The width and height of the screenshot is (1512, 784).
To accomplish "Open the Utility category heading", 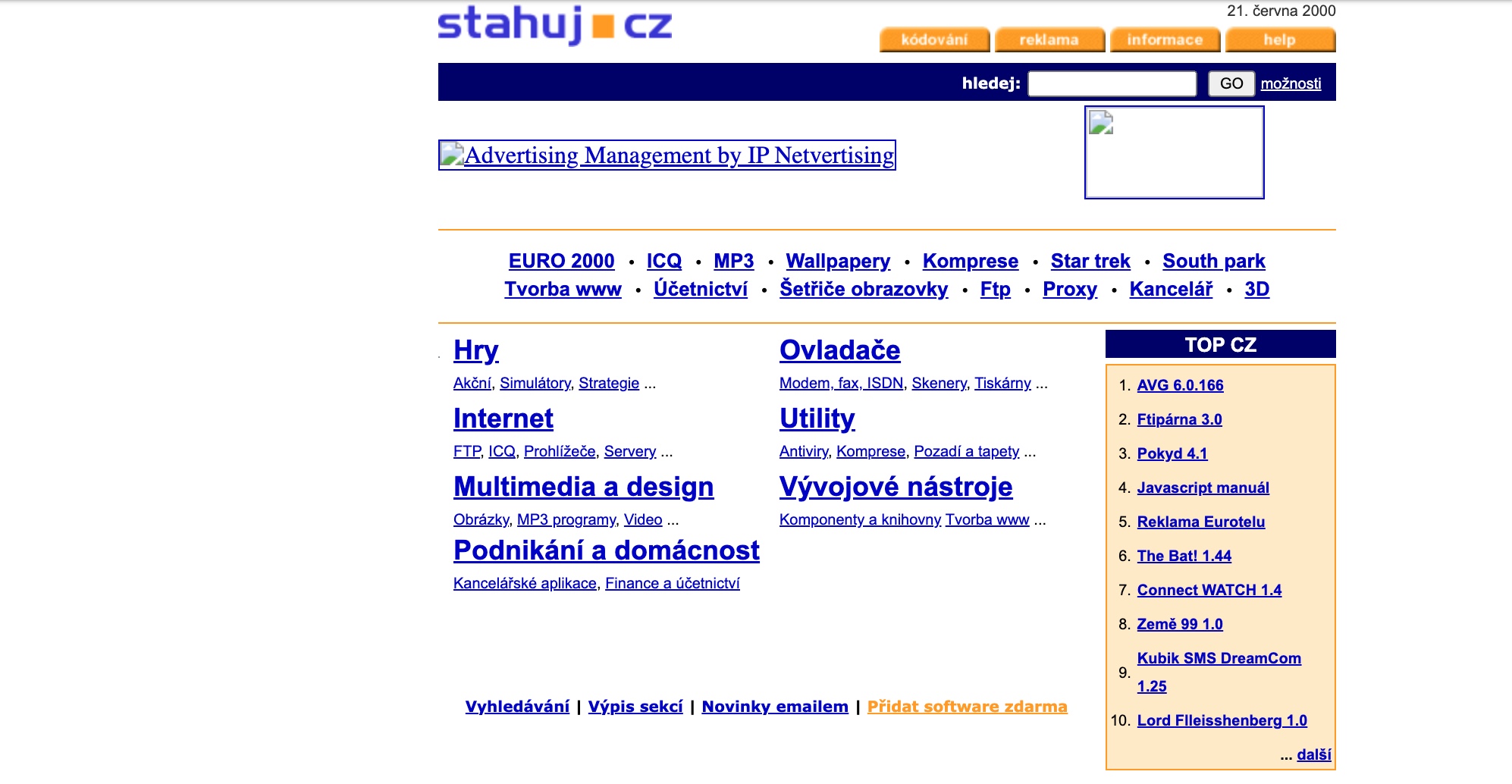I will pos(817,419).
